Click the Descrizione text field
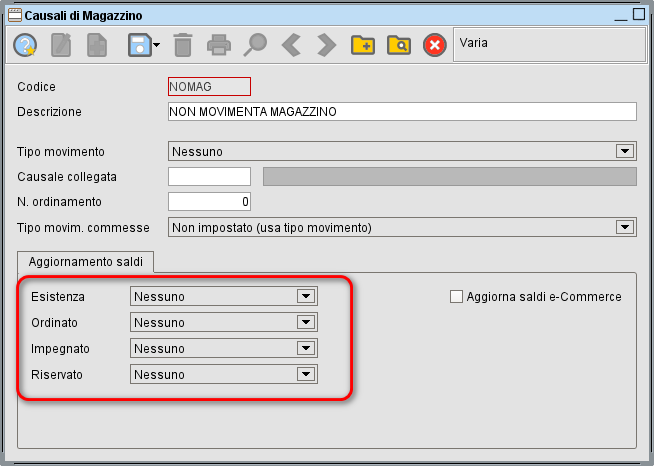 402,111
